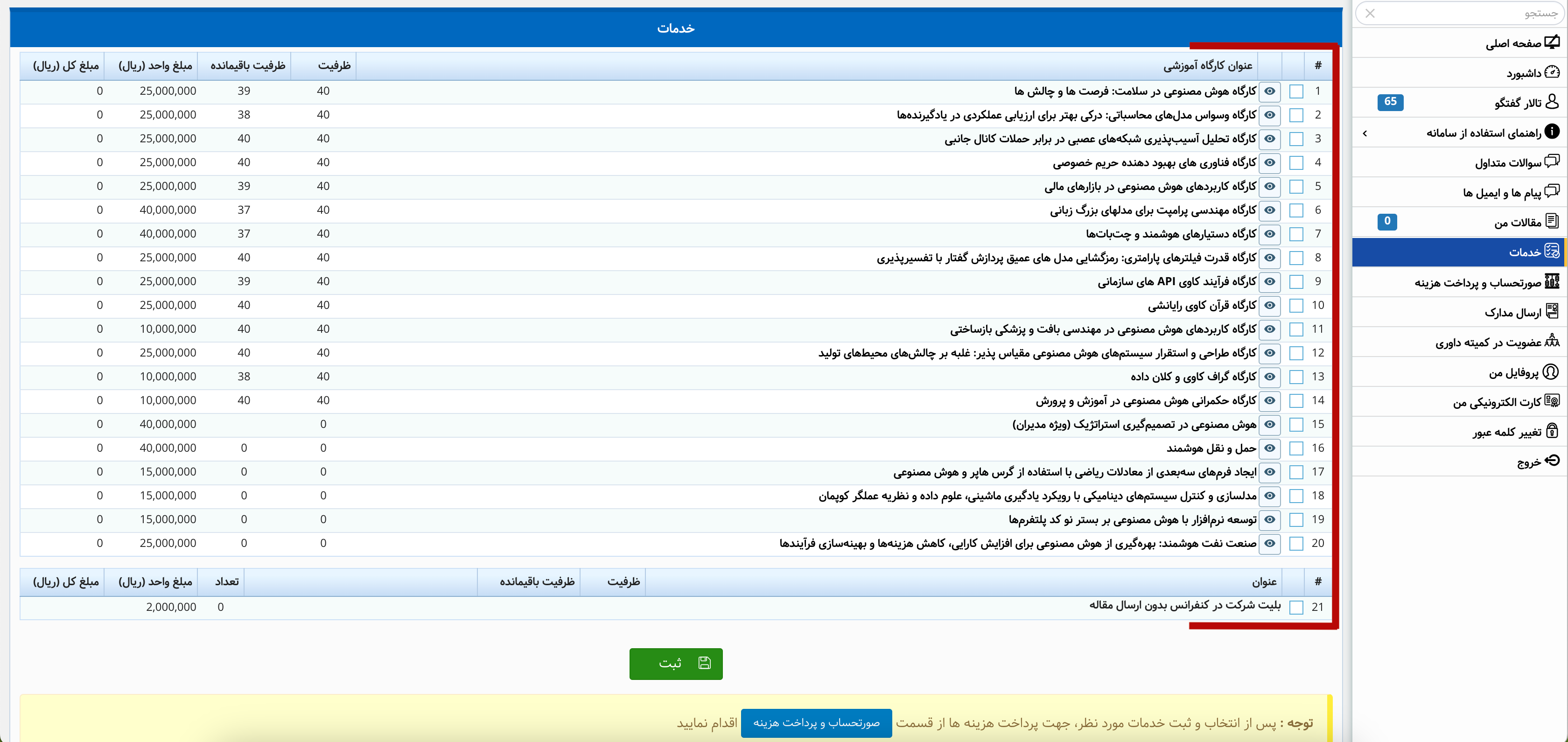This screenshot has height=742, width=1568.
Task: Toggle eye icon for row 13 graph mining workshop
Action: coord(1270,377)
